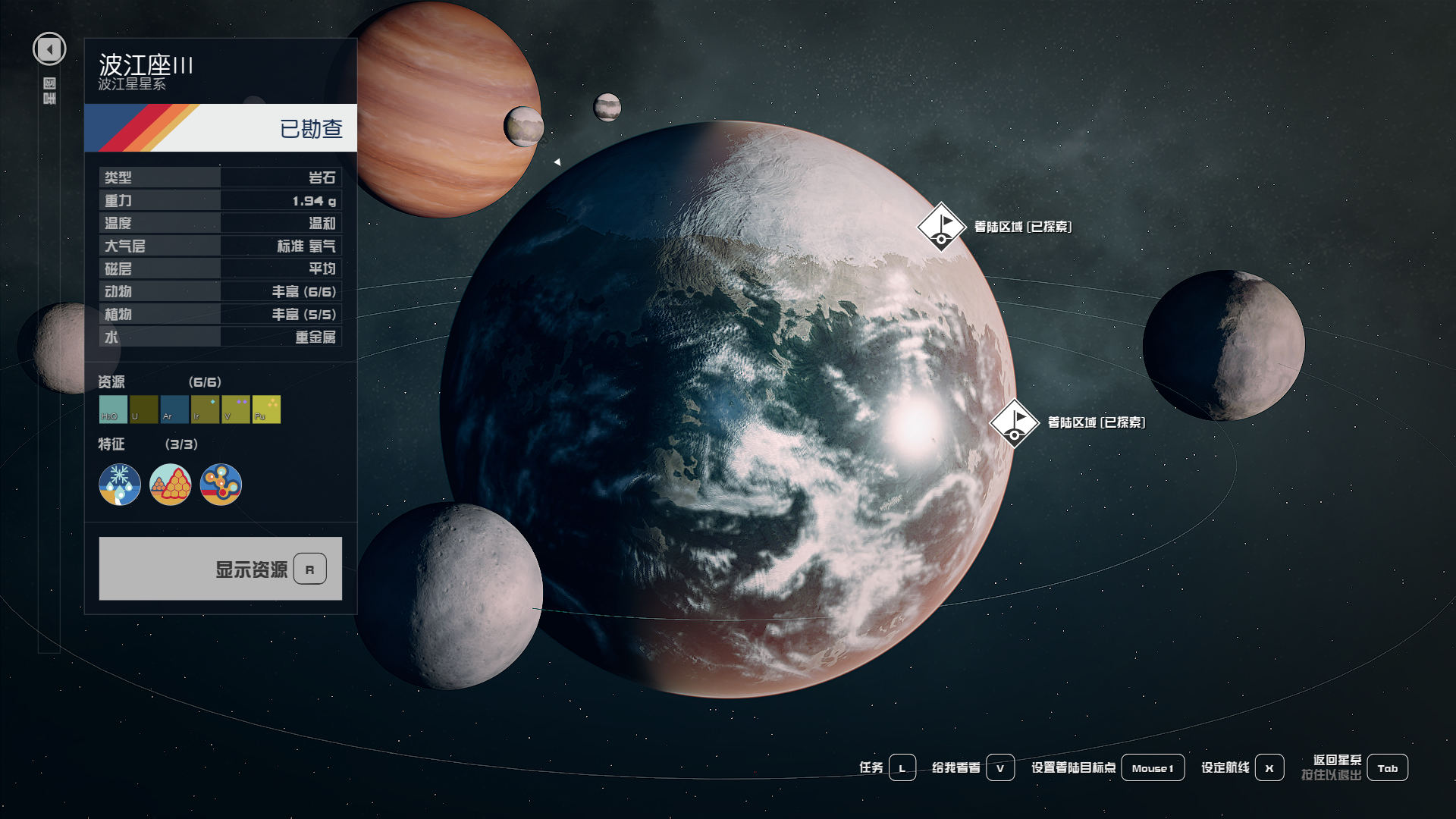Viewport: 1456px width, 819px height.
Task: Click the 返回星系 Tab prompt
Action: tap(1354, 767)
